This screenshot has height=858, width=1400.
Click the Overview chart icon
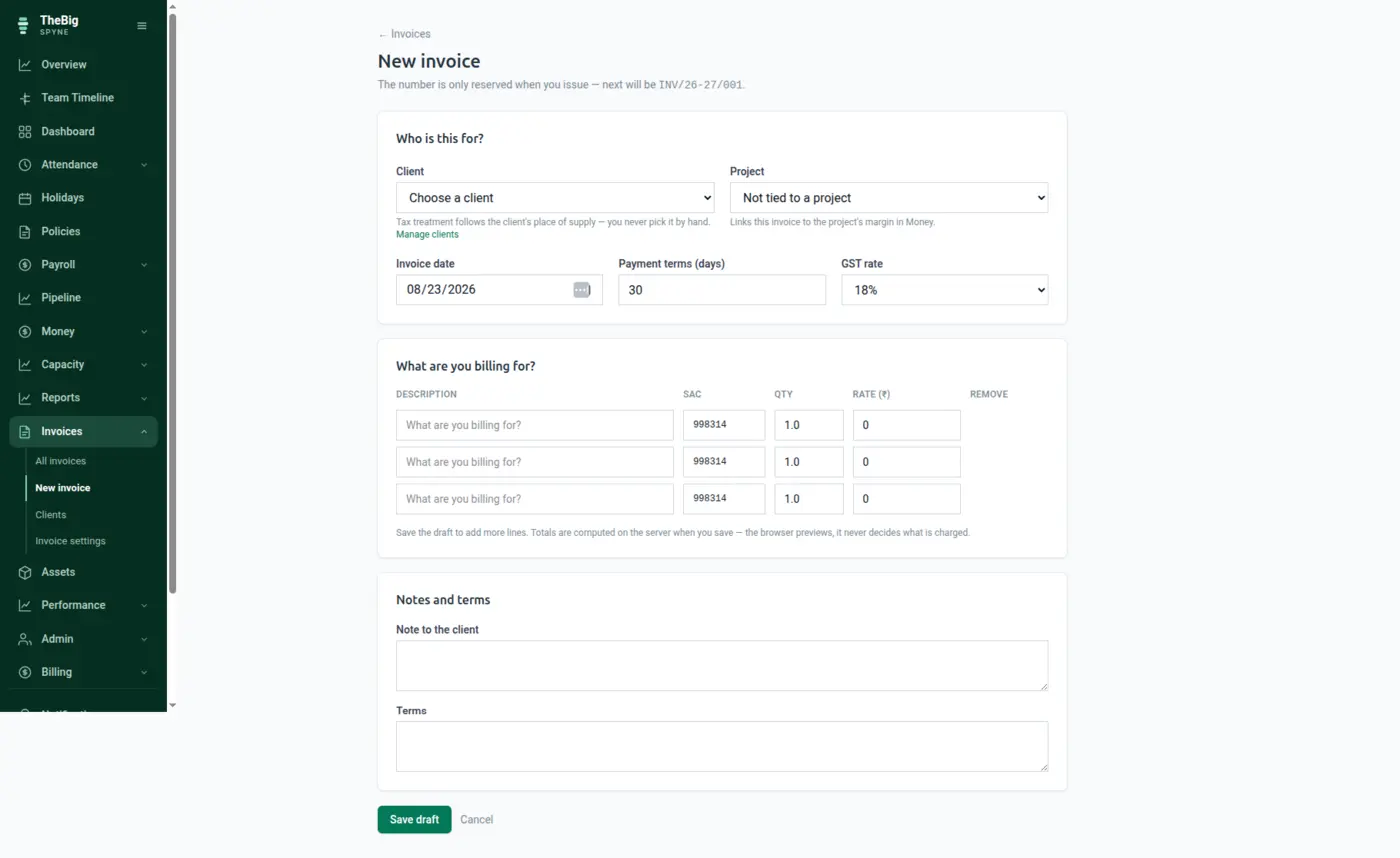point(25,65)
